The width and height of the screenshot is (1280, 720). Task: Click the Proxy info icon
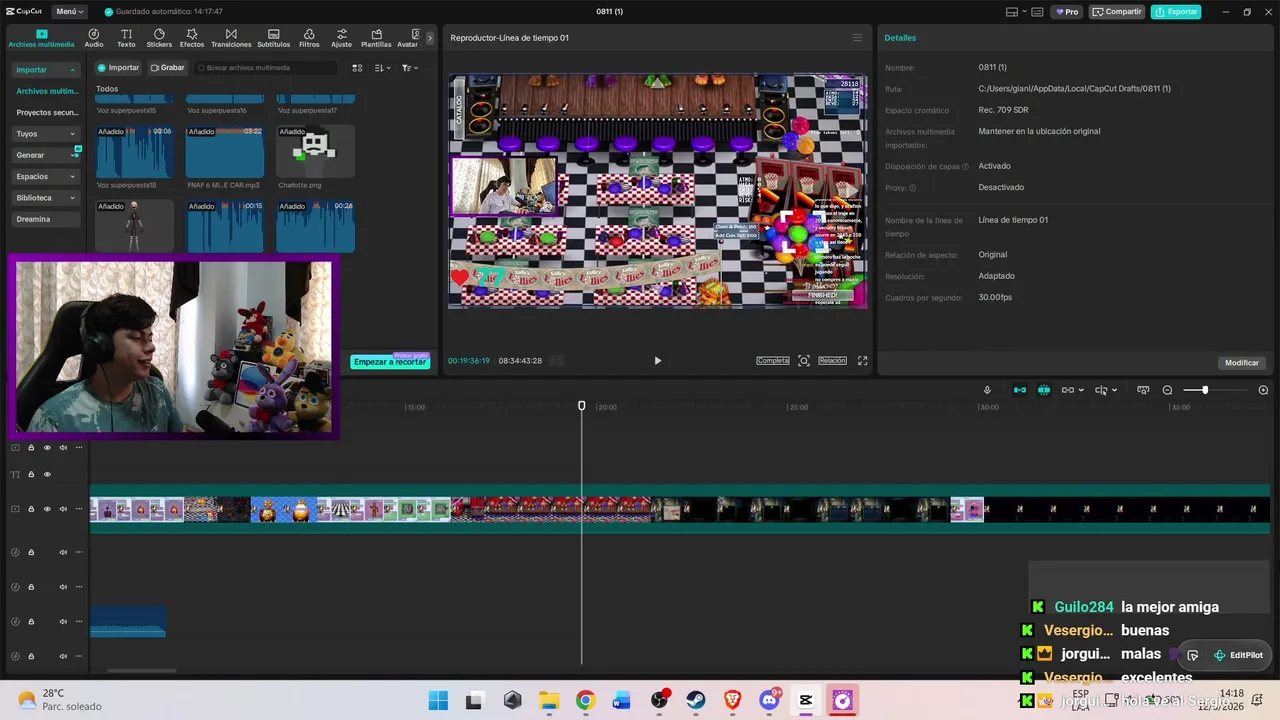[x=912, y=188]
